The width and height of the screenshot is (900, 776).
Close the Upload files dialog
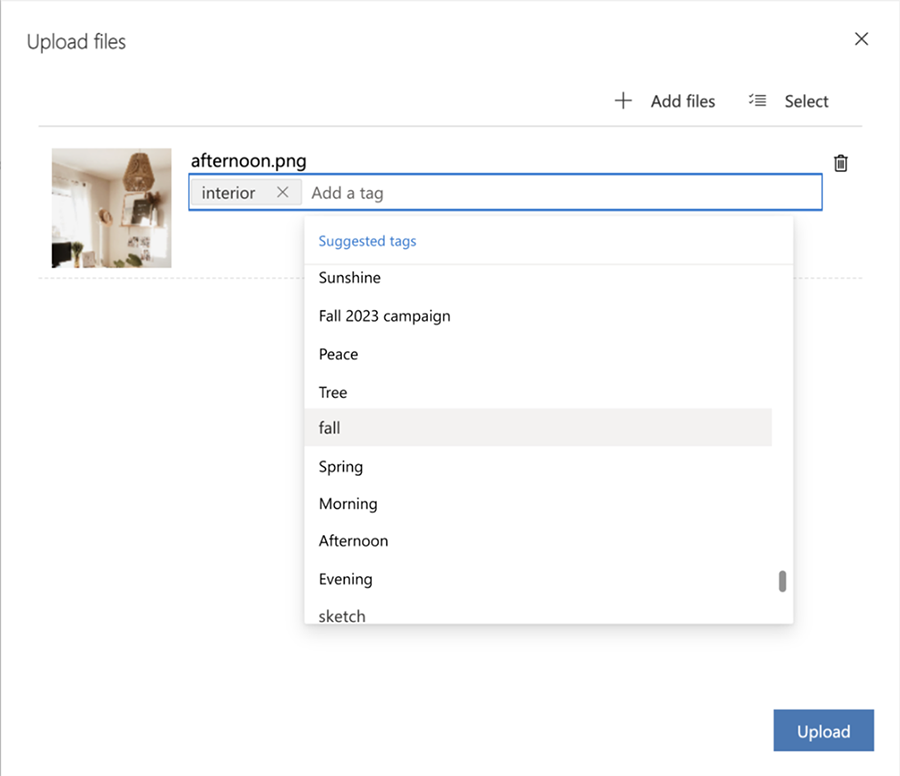coord(861,39)
